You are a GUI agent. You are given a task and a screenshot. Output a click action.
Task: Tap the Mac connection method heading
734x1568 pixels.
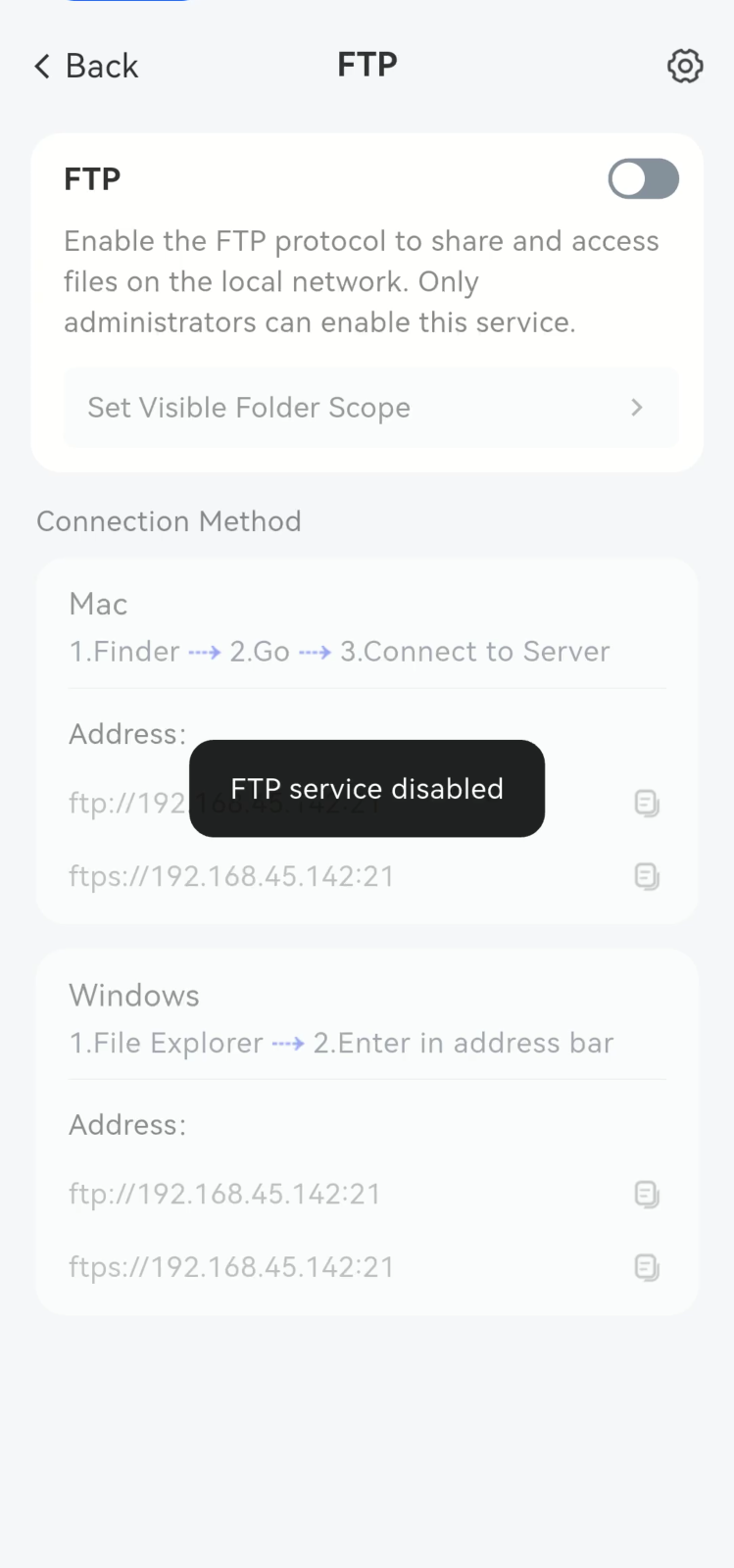98,604
